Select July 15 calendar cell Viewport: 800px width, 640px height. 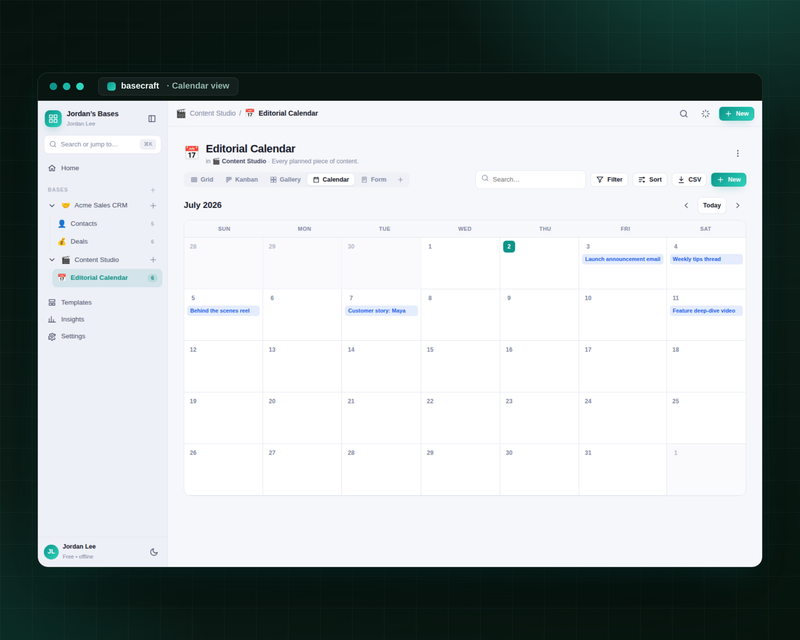pyautogui.click(x=460, y=366)
